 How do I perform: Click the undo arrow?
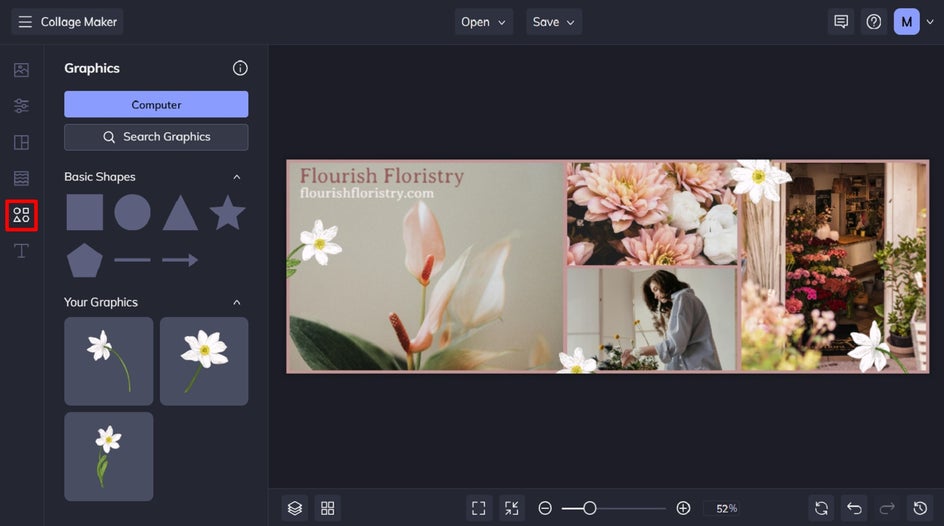tap(854, 509)
